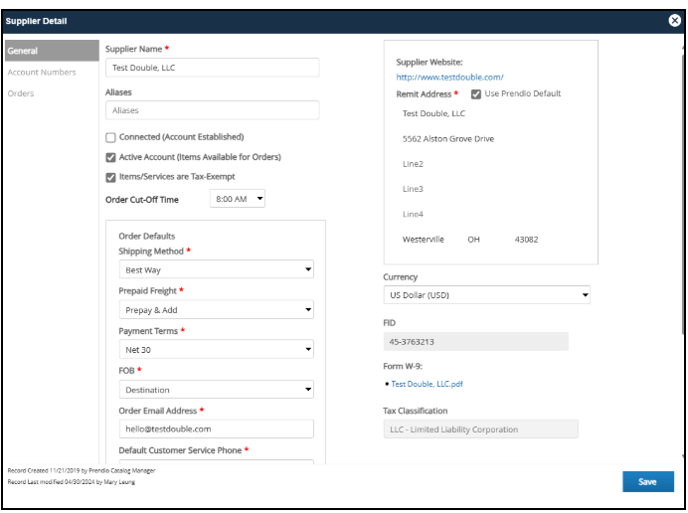Expand the Shipping Method dropdown
This screenshot has height=513, width=688.
coord(215,270)
